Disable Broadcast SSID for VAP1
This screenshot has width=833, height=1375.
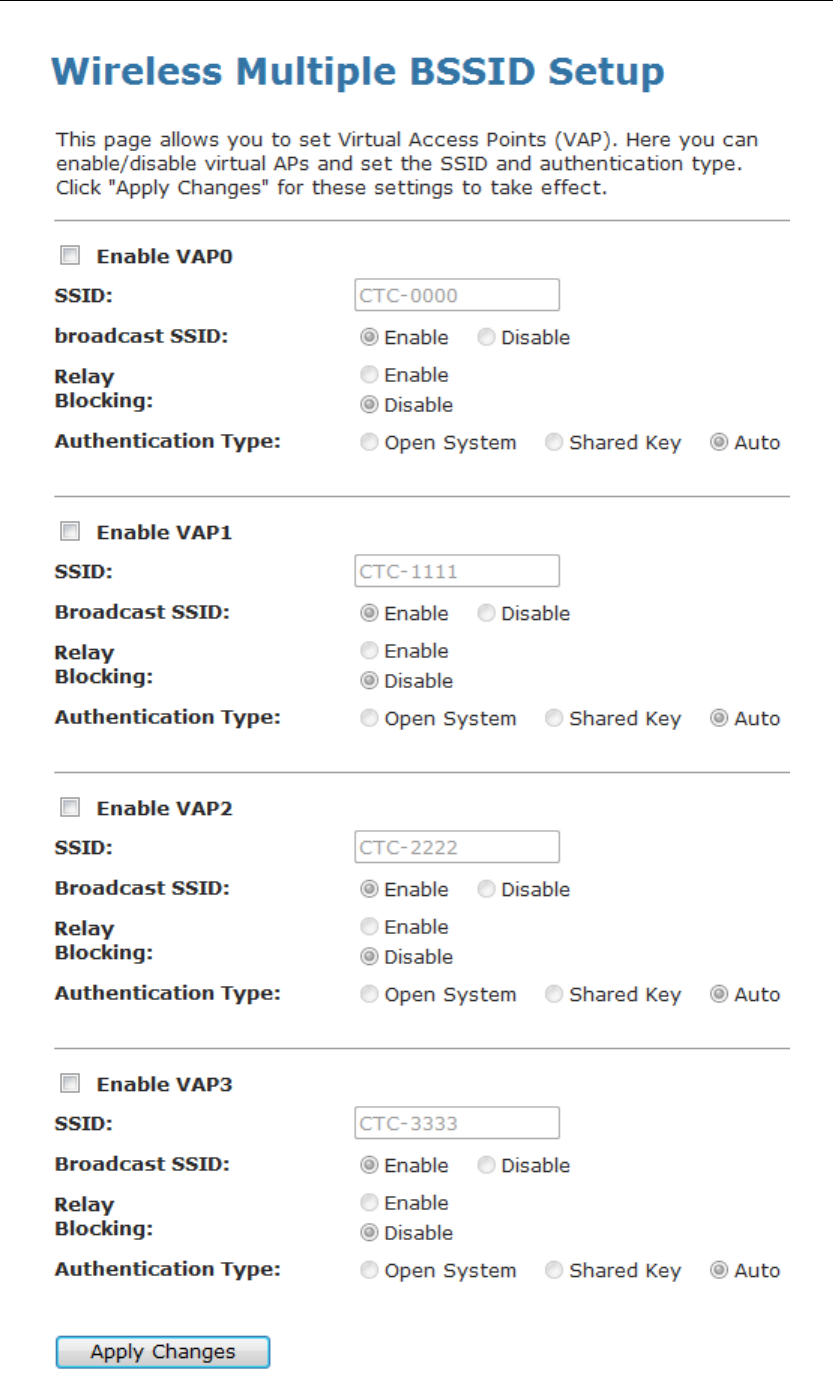pyautogui.click(x=487, y=614)
